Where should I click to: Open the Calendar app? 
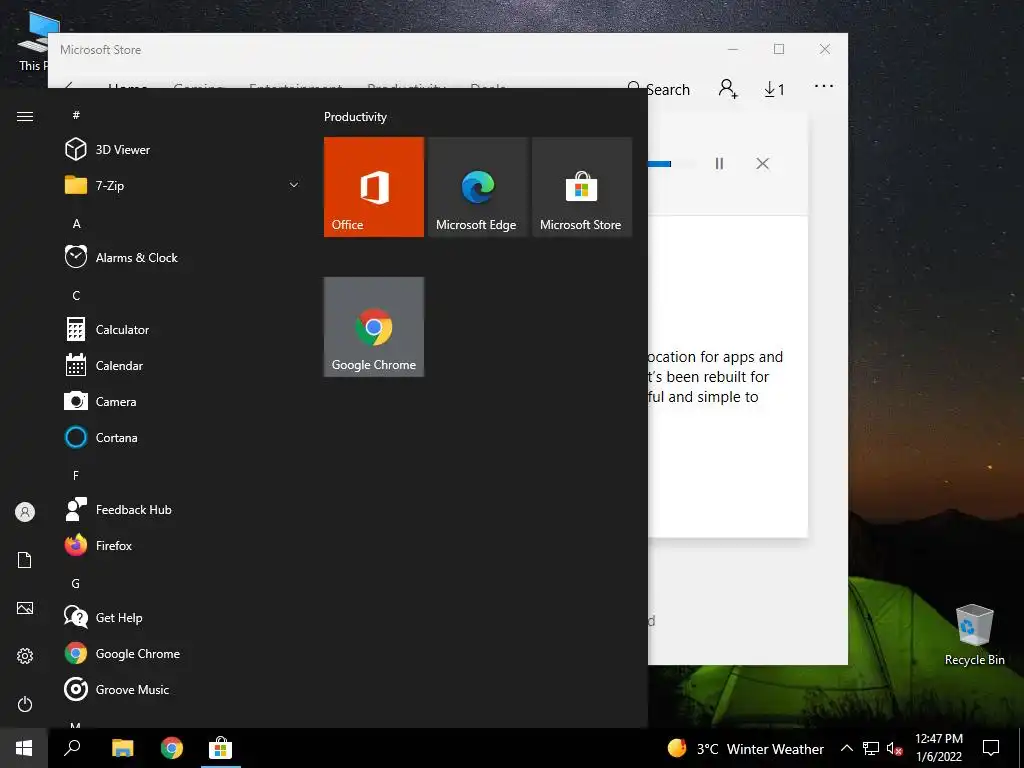click(180, 365)
